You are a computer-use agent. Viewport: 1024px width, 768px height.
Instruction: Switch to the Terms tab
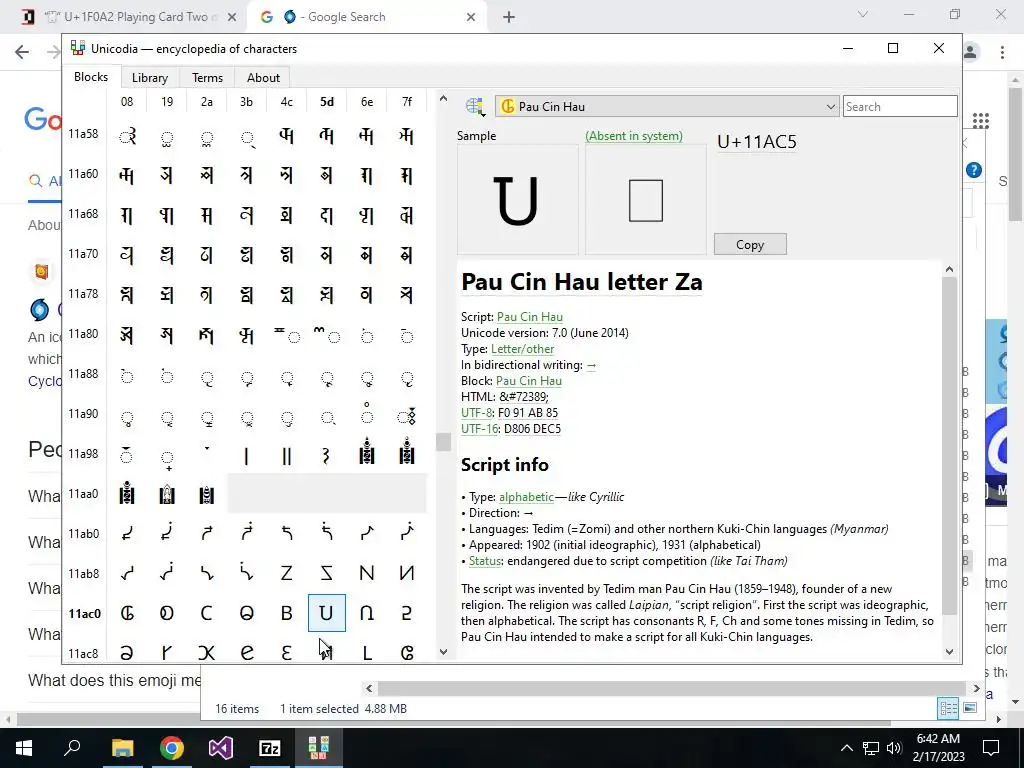207,78
